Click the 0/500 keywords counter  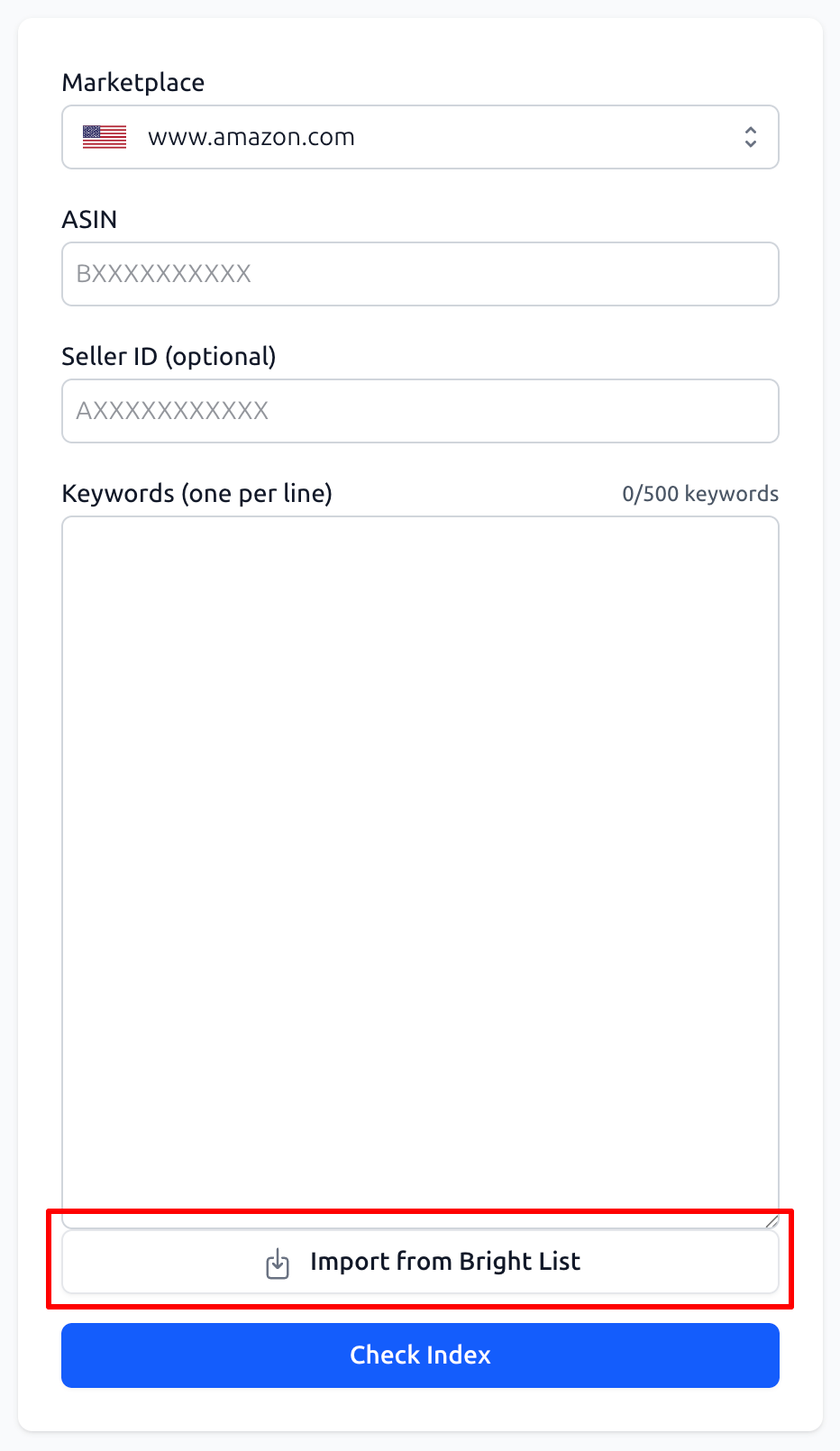(x=700, y=493)
